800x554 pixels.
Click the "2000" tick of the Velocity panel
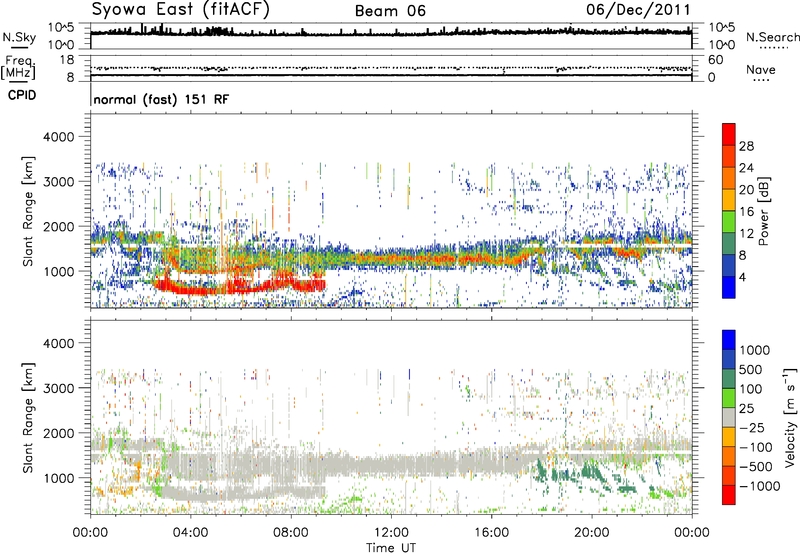pos(58,433)
